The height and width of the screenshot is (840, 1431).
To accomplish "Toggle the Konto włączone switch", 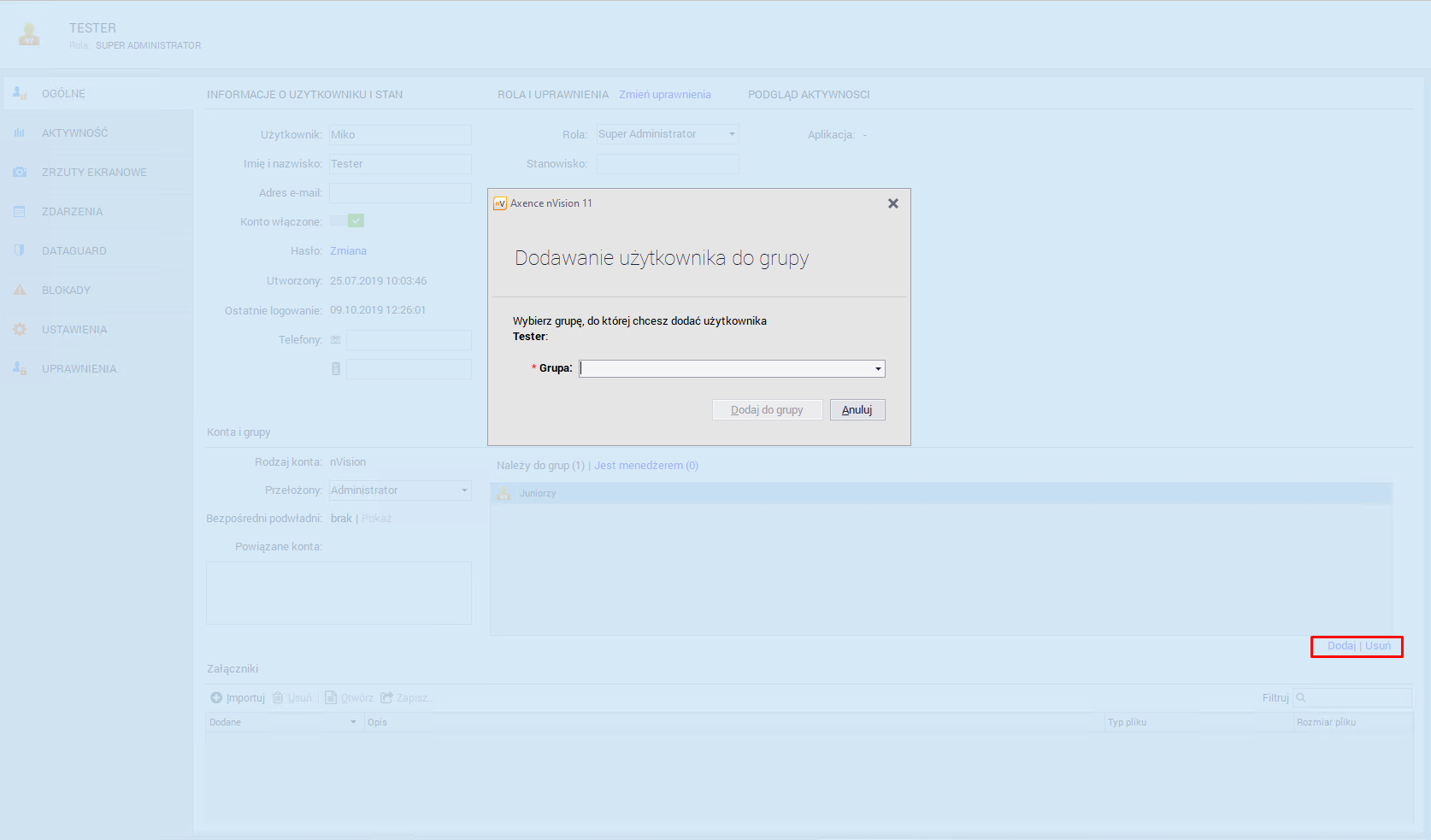I will (347, 221).
